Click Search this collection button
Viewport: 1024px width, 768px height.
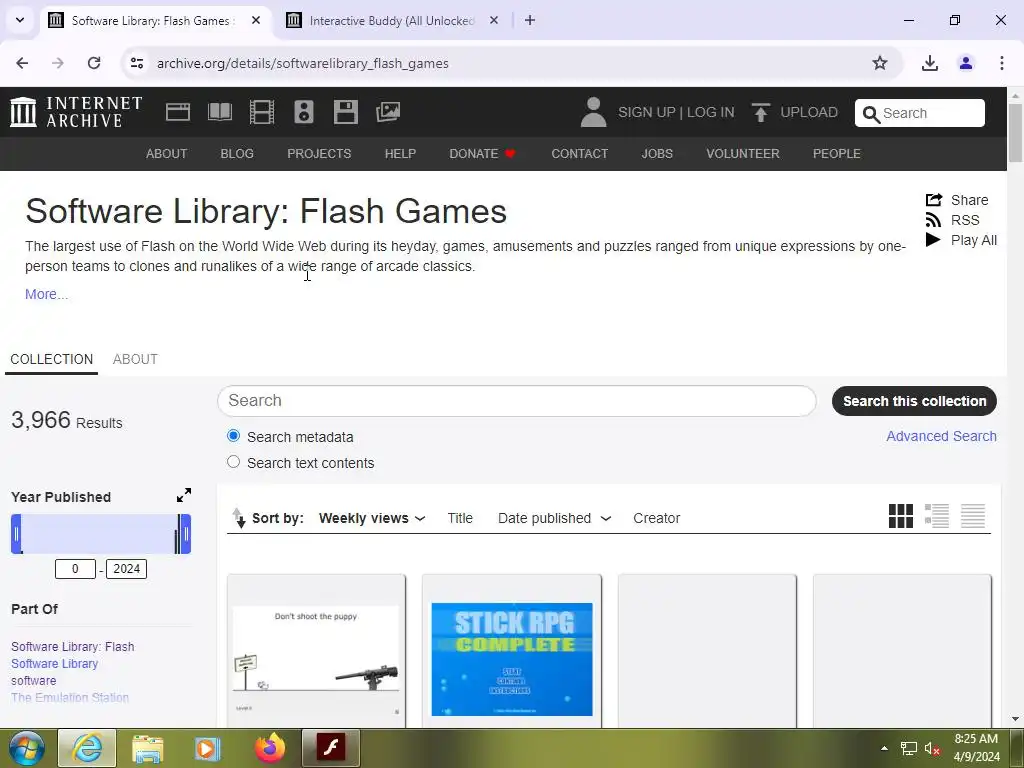[914, 401]
